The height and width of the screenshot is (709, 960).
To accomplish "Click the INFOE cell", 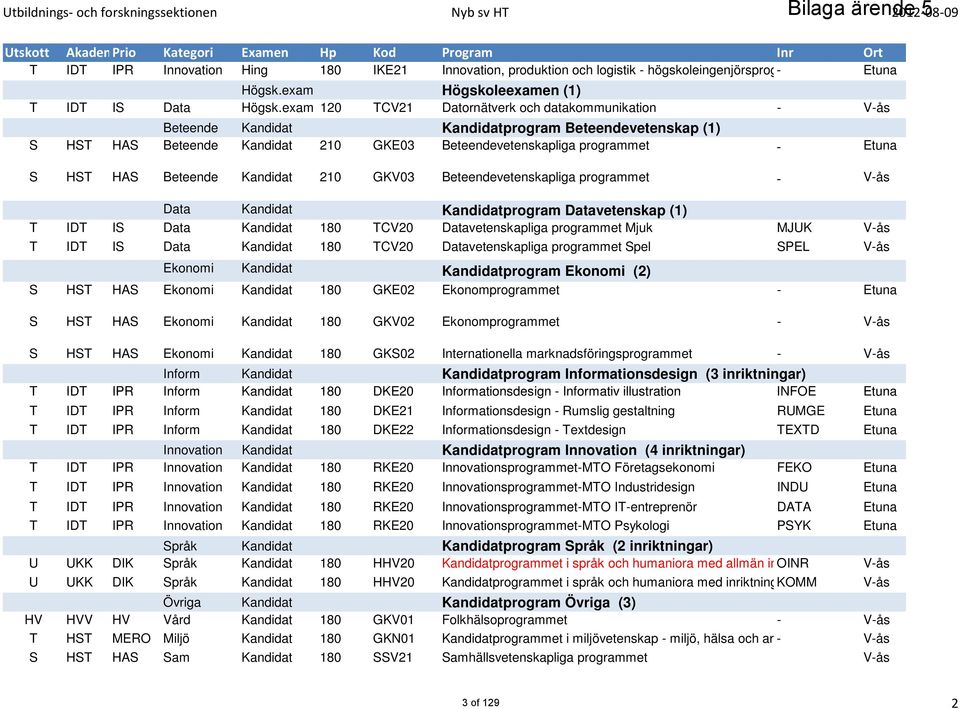I will click(796, 391).
